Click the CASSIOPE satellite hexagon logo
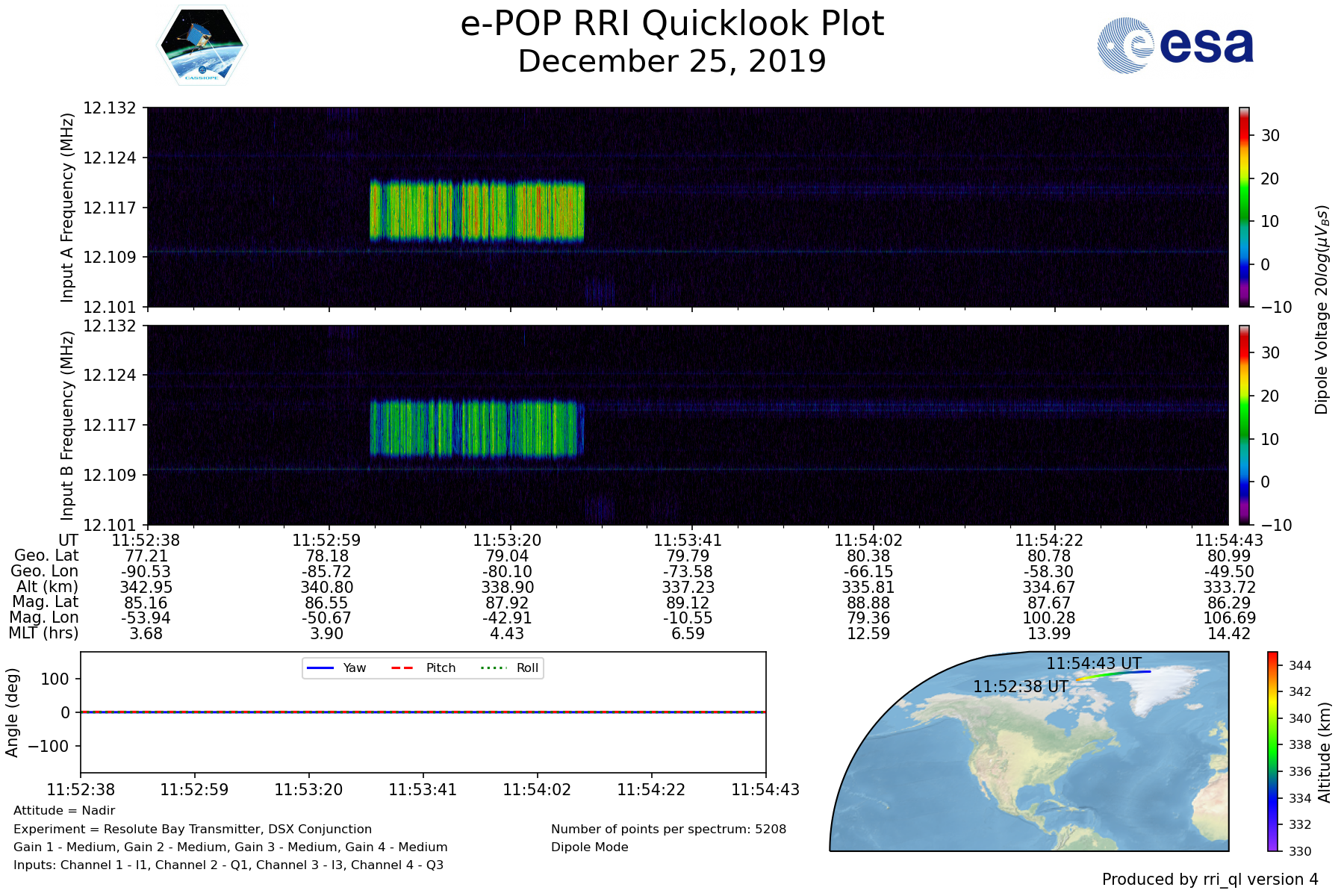This screenshot has width=1344, height=896. click(x=202, y=46)
